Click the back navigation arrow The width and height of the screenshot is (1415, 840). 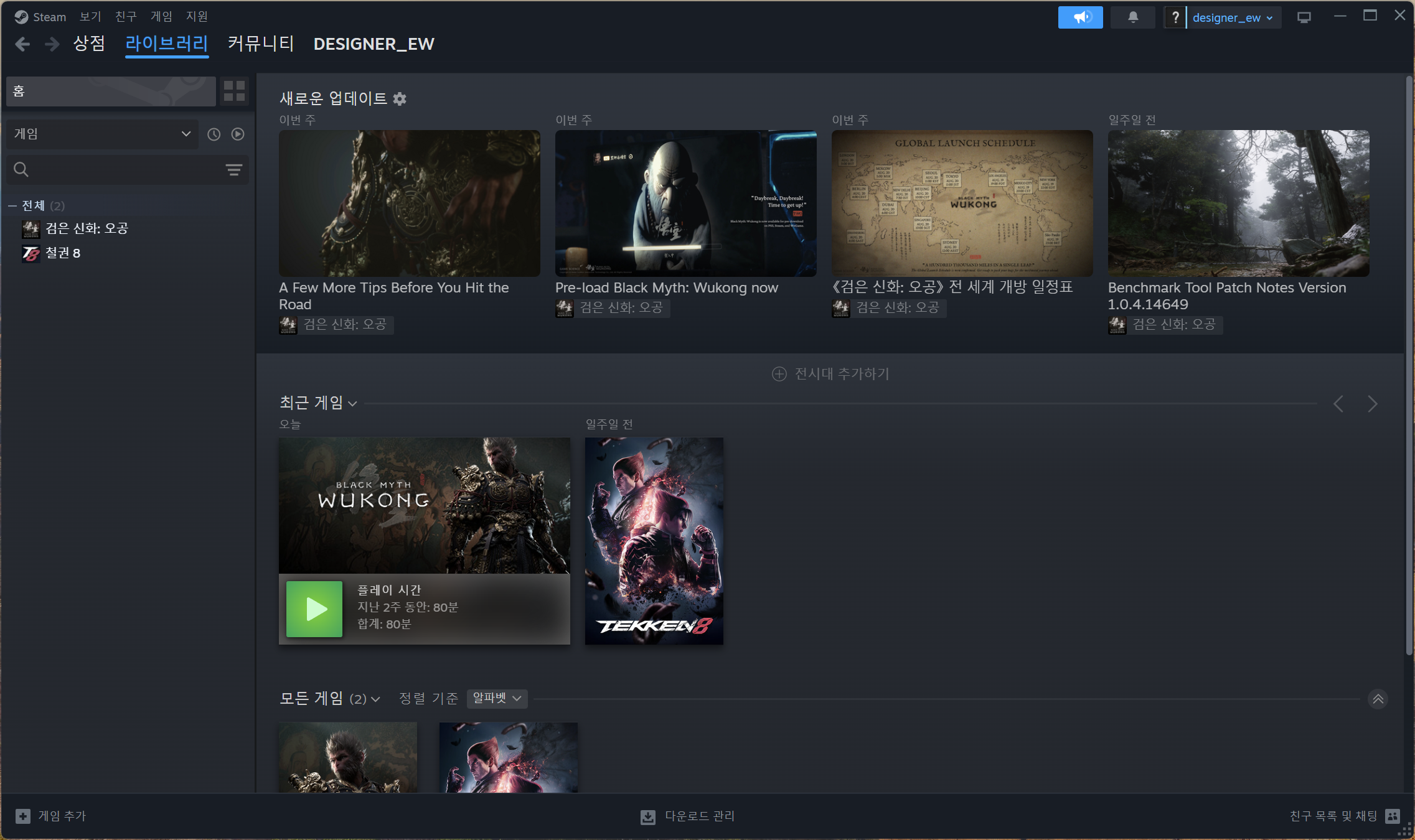point(22,44)
